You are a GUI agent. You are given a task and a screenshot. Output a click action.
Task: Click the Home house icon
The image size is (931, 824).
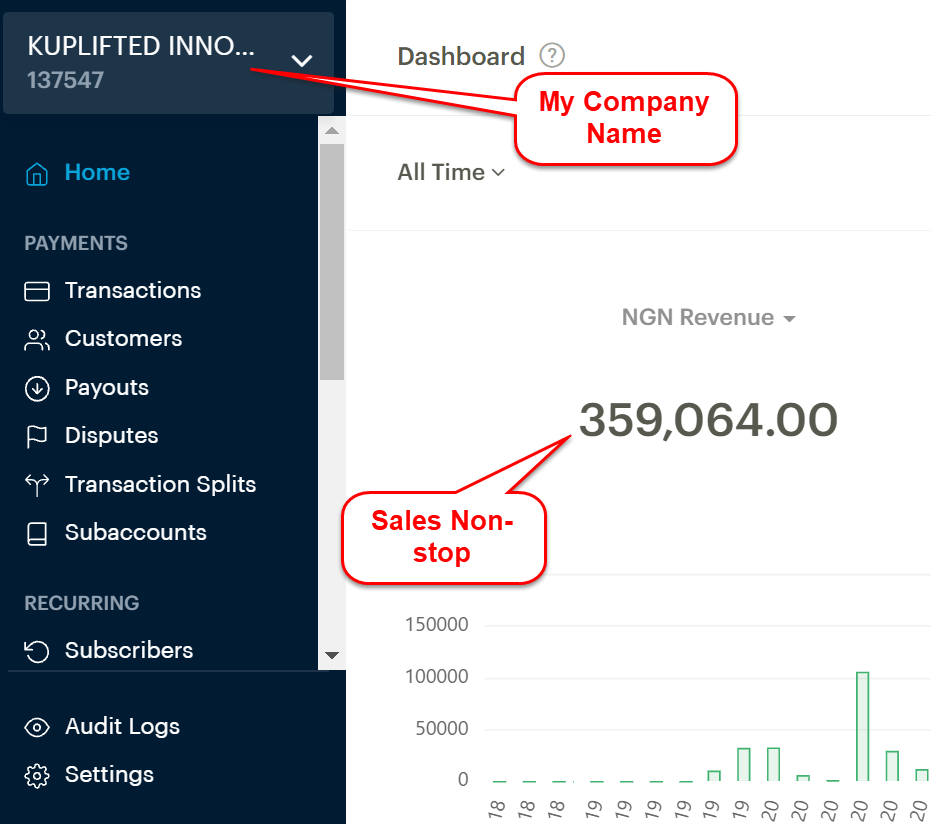(37, 173)
